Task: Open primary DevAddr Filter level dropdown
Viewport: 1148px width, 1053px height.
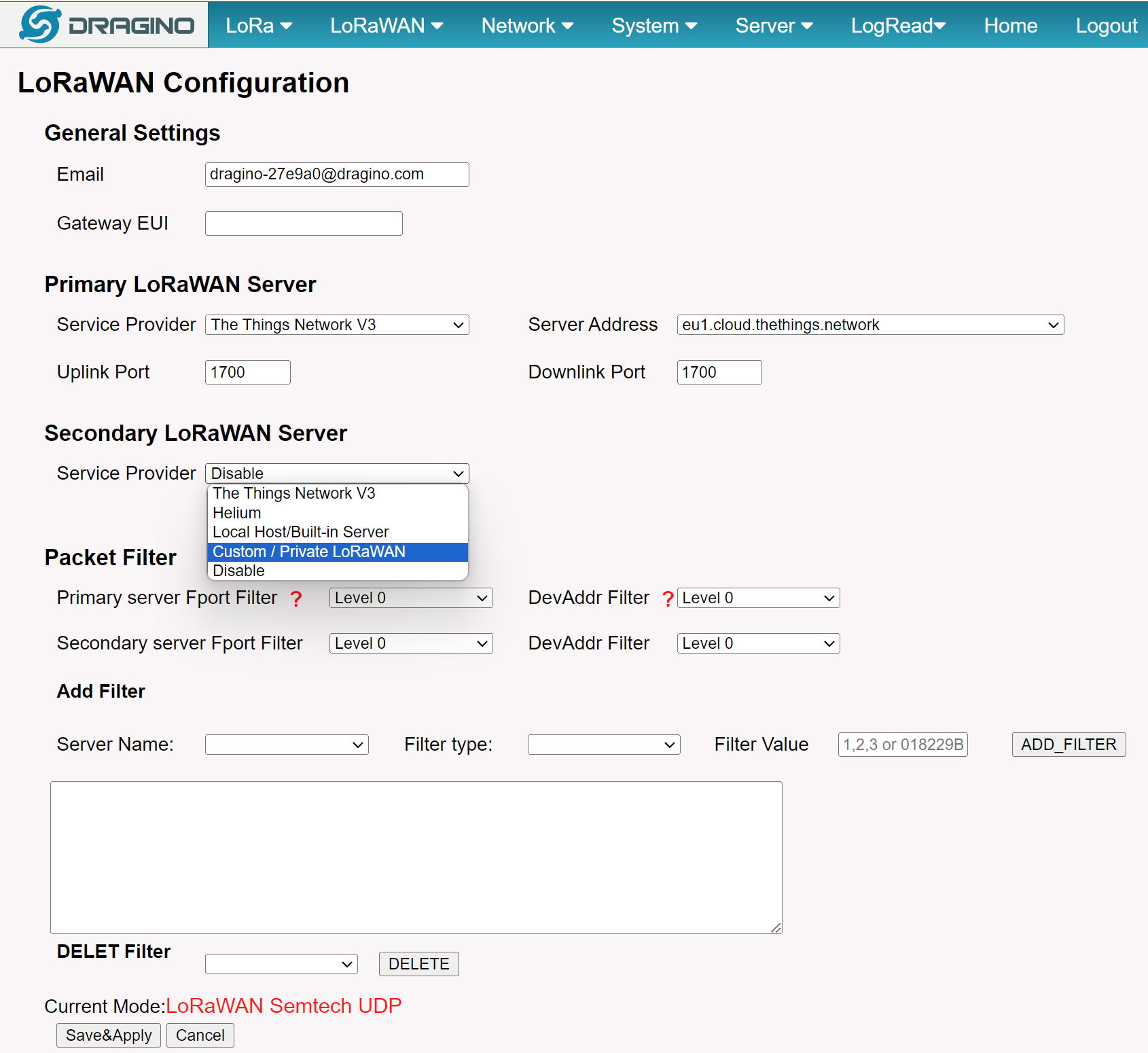Action: click(759, 598)
